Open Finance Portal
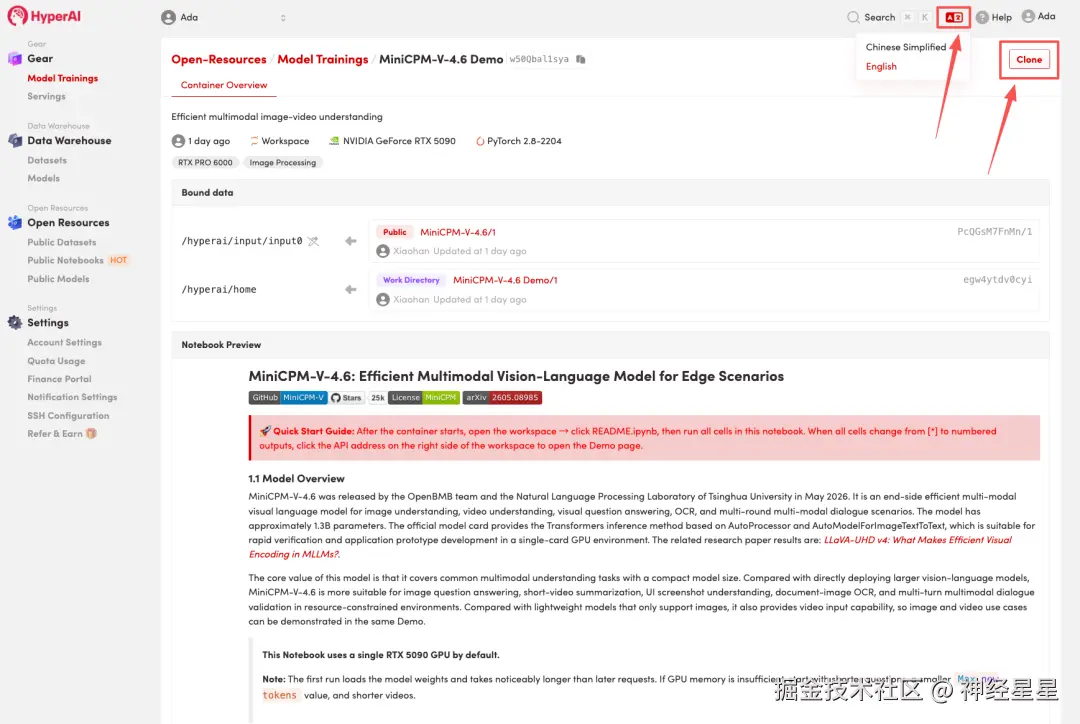Screen dimensions: 1080x724 pos(59,379)
